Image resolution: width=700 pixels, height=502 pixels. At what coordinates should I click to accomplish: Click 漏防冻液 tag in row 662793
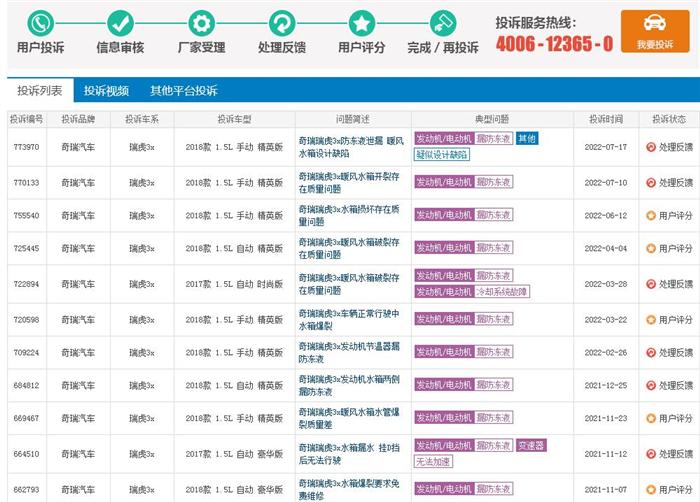tap(493, 489)
